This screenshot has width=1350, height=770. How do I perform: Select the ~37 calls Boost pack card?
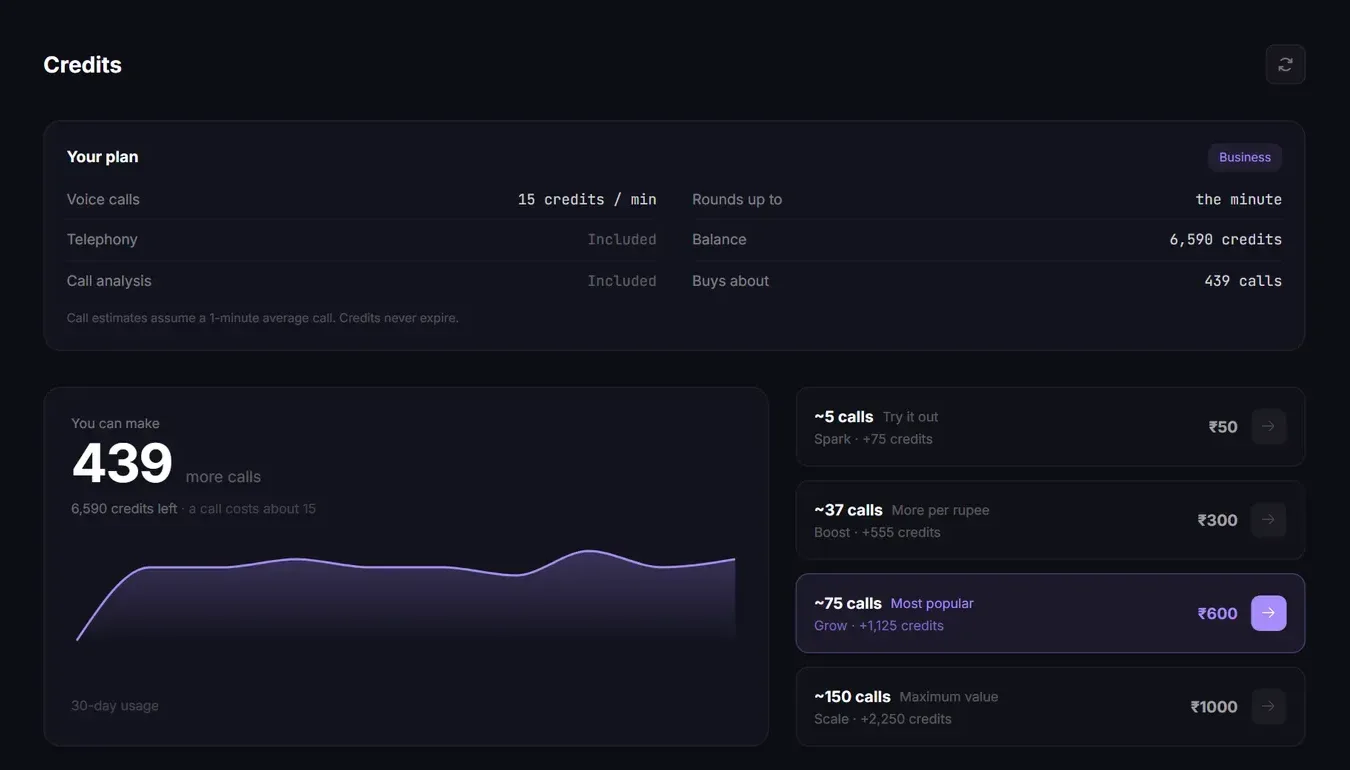click(1050, 520)
